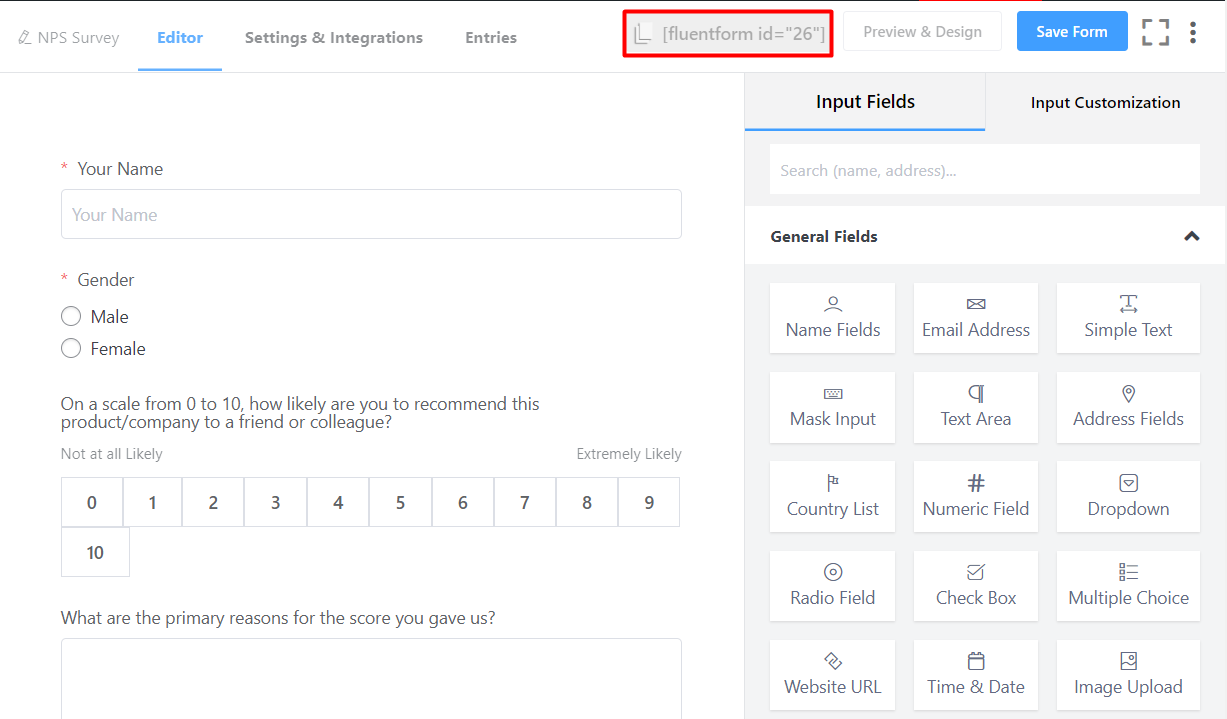This screenshot has height=719, width=1227.
Task: Insert a Text Area field
Action: 975,407
